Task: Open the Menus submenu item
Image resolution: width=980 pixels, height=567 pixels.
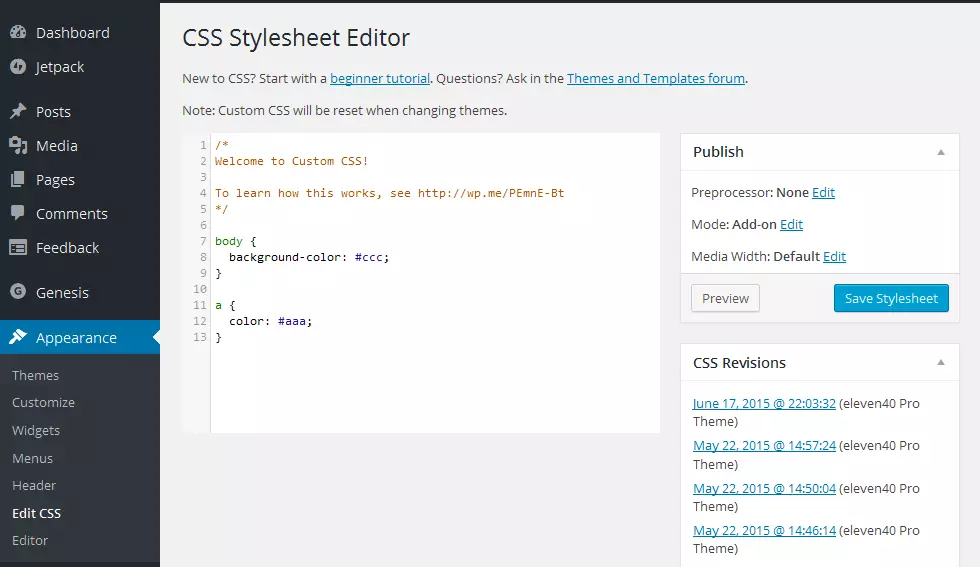Action: coord(32,458)
